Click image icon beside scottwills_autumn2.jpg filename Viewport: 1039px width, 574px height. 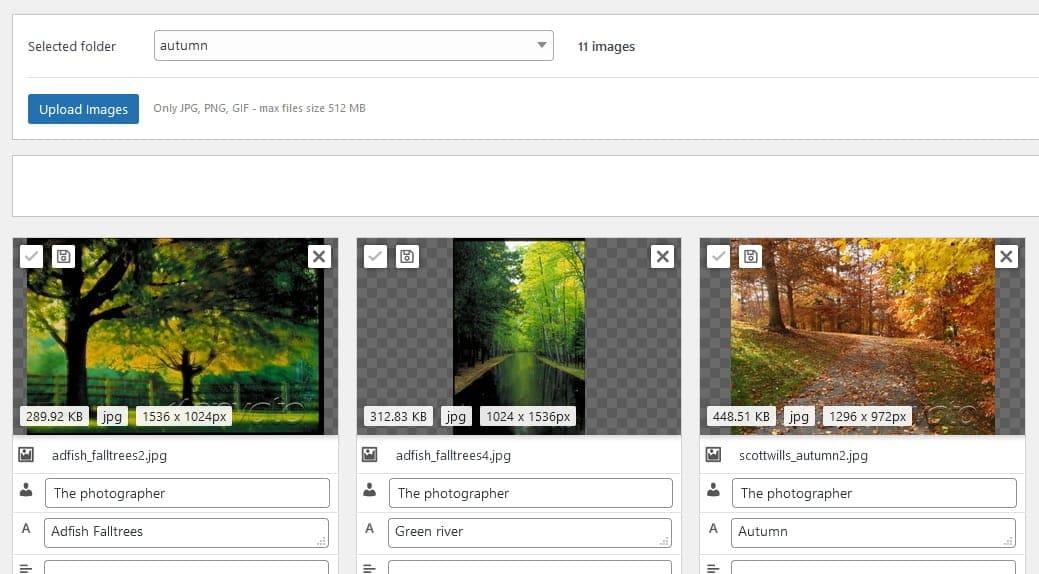coord(713,455)
